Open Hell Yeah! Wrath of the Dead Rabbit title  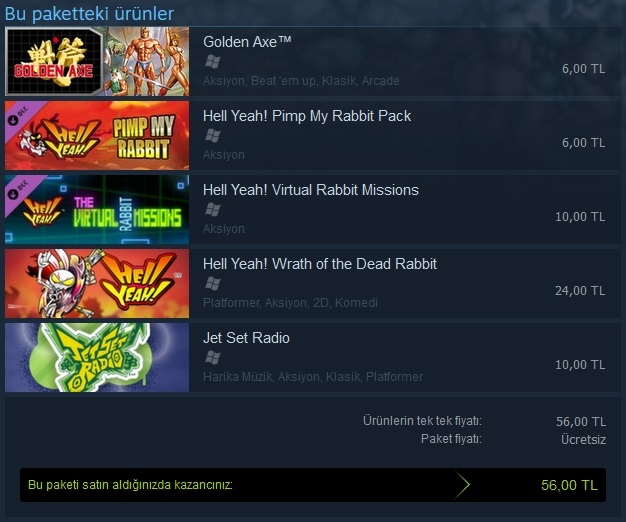tap(320, 264)
